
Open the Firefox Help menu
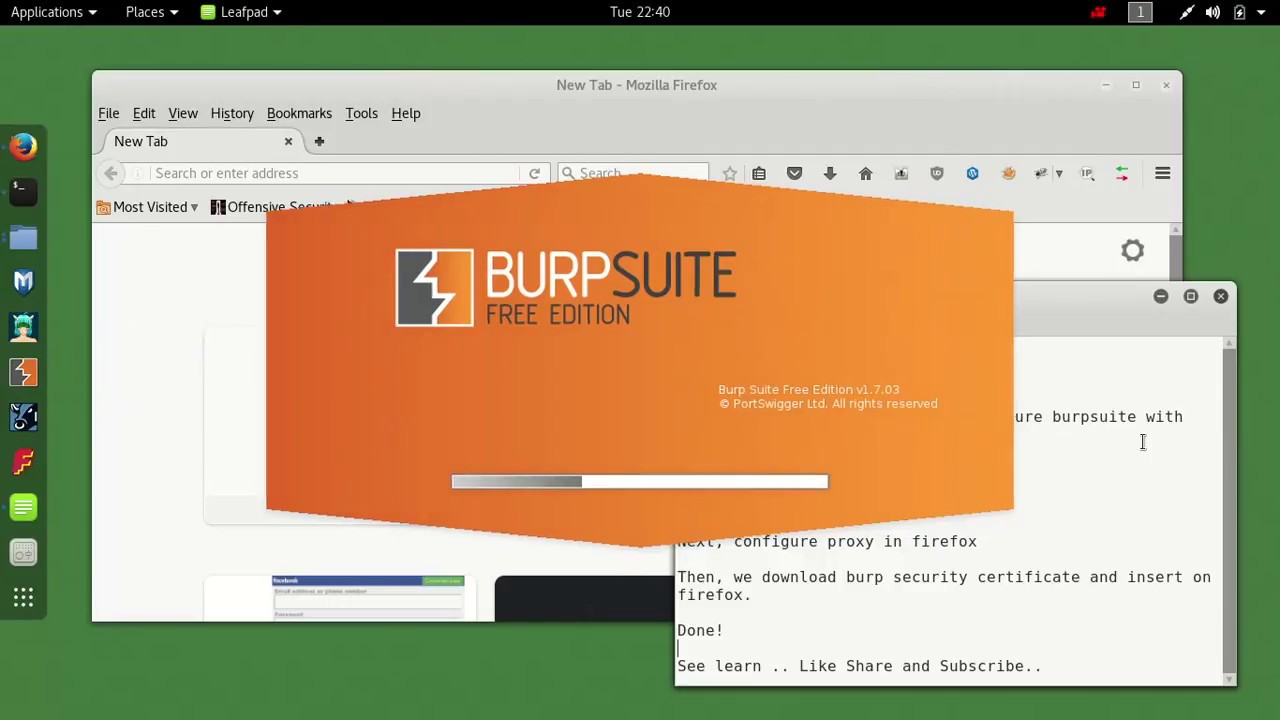[x=406, y=113]
